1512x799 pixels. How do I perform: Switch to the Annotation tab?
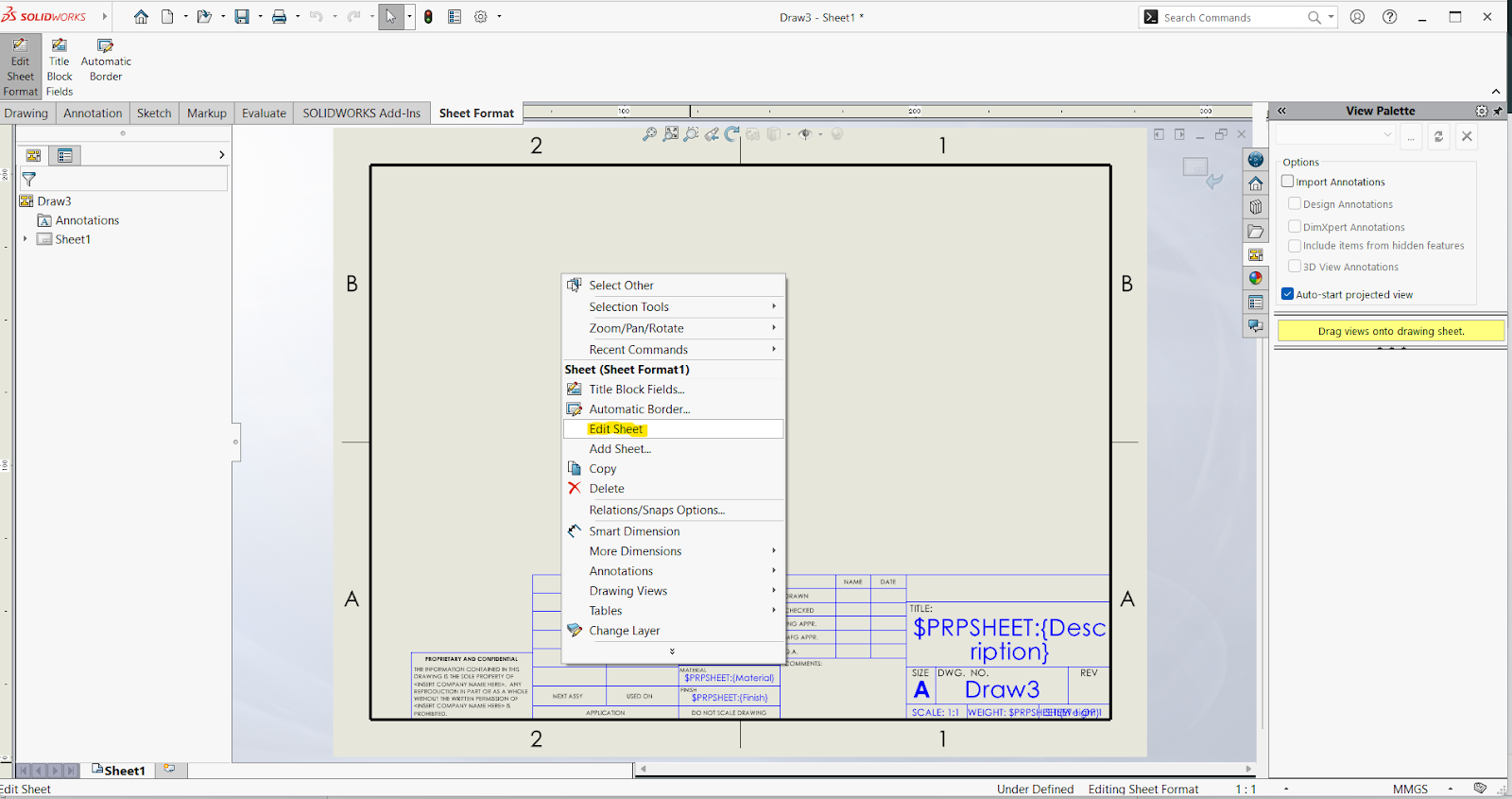93,113
